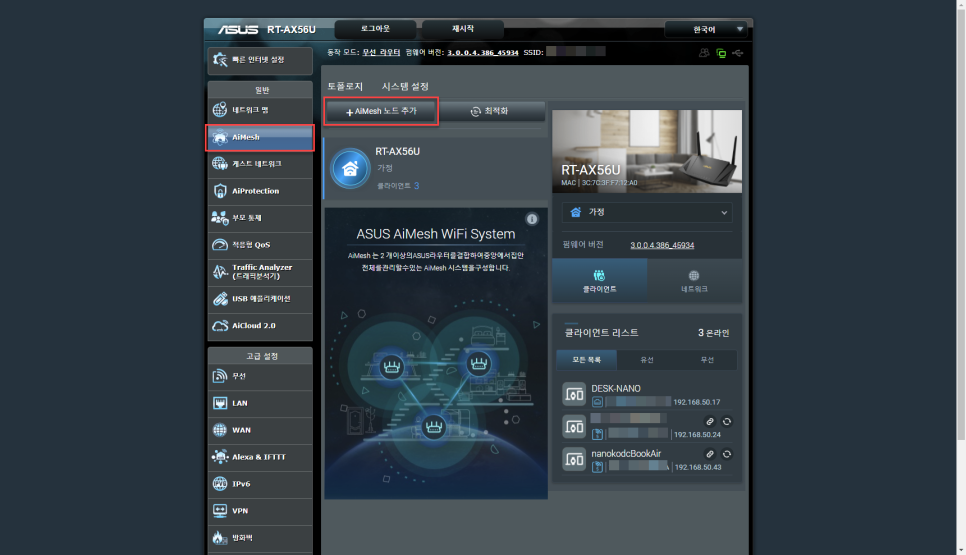Open AiProtection settings
Viewport: 966px width, 555px height.
[260, 191]
